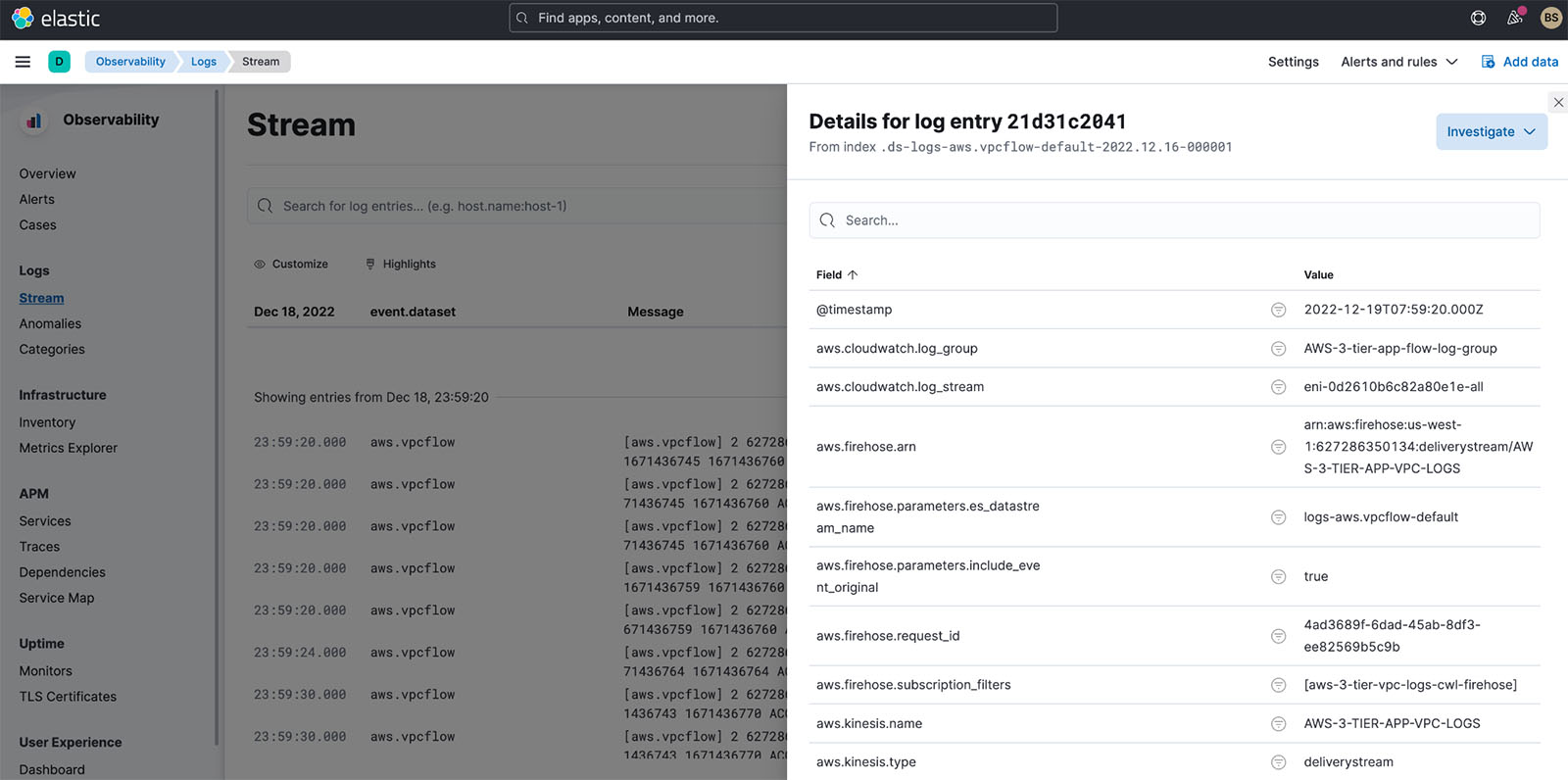Image resolution: width=1568 pixels, height=780 pixels.
Task: Open Inventory under Infrastructure
Action: [47, 422]
